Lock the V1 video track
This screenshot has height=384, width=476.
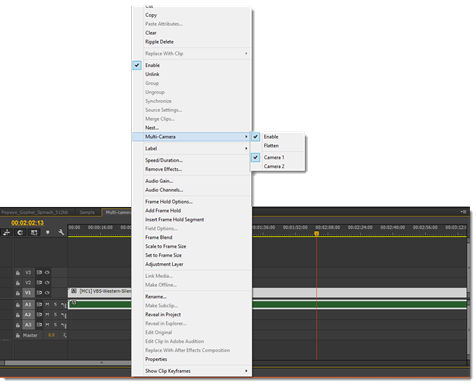(18, 293)
